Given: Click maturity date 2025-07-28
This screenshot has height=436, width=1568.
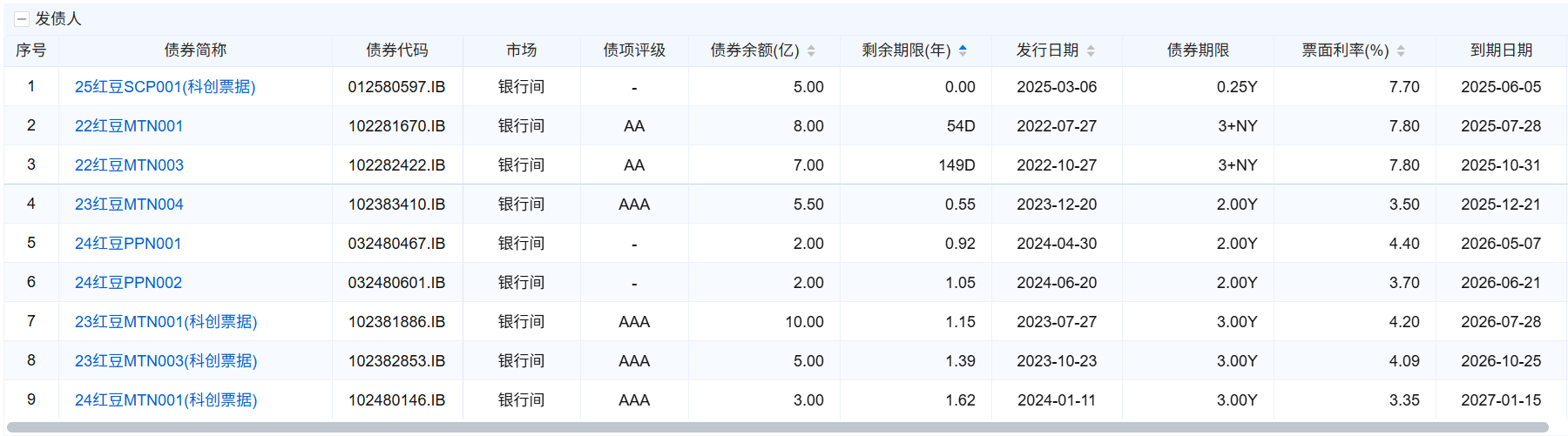Looking at the screenshot, I should [1501, 126].
